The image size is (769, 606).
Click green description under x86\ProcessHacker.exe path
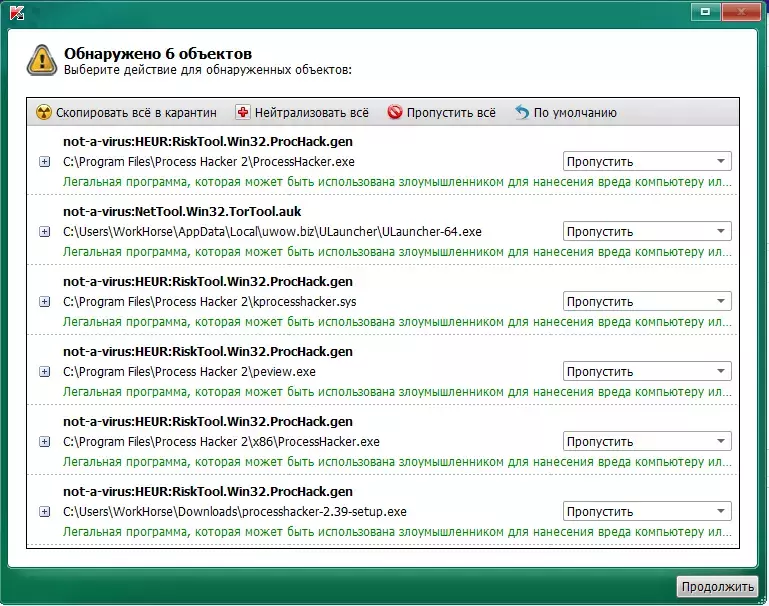(397, 462)
